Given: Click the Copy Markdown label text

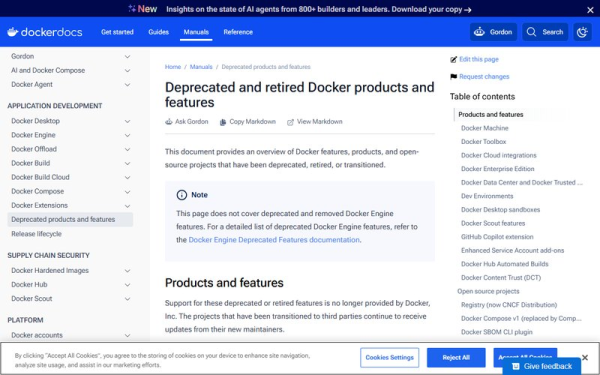Looking at the screenshot, I should coord(253,122).
